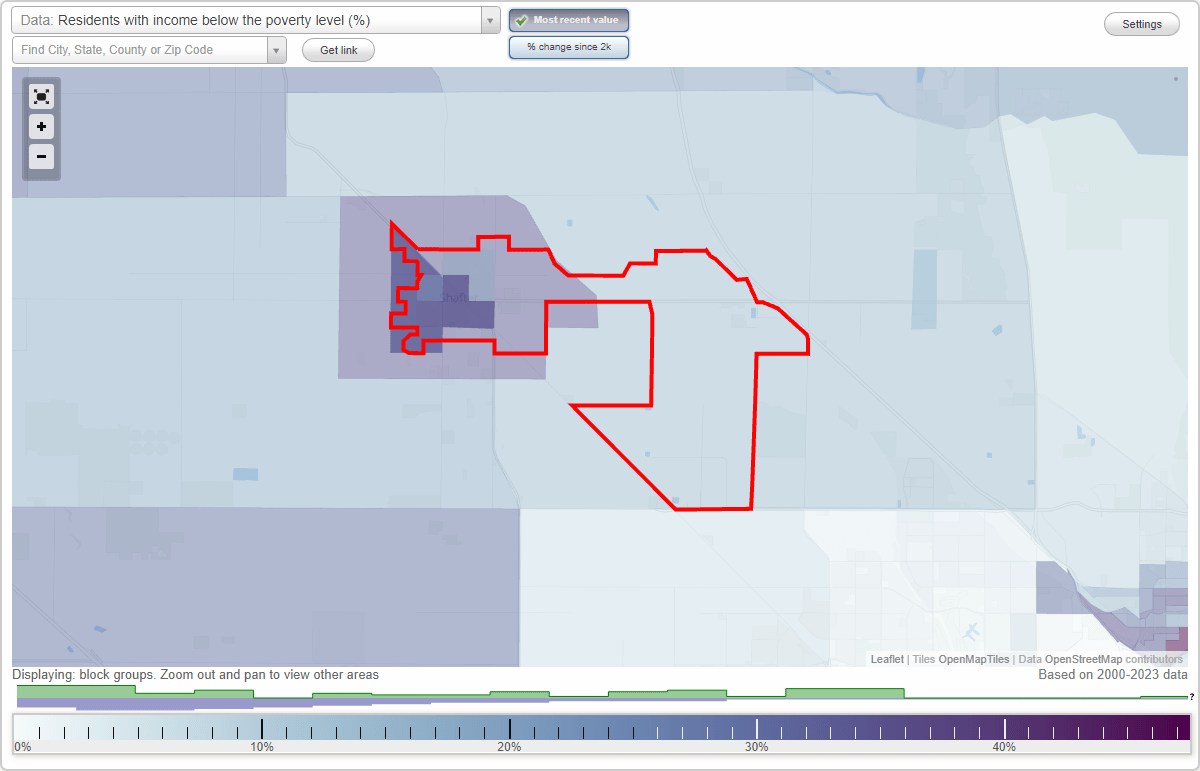This screenshot has height=771, width=1200.
Task: Enable the '% change since 2k' view
Action: tap(569, 46)
